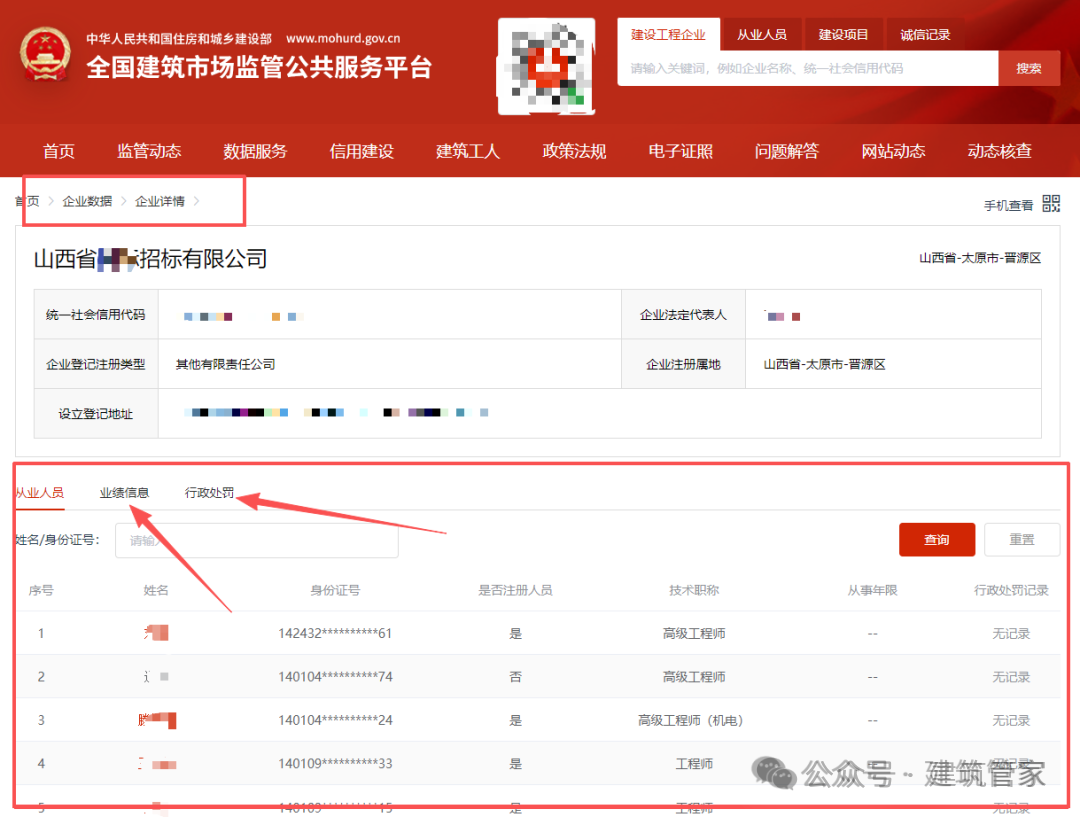The height and width of the screenshot is (817, 1080).
Task: Click the 重置 button
Action: point(1022,539)
